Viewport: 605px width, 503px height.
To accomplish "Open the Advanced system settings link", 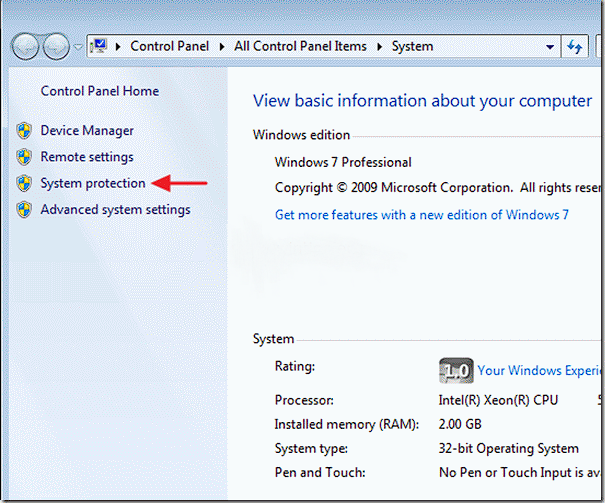I will point(115,210).
